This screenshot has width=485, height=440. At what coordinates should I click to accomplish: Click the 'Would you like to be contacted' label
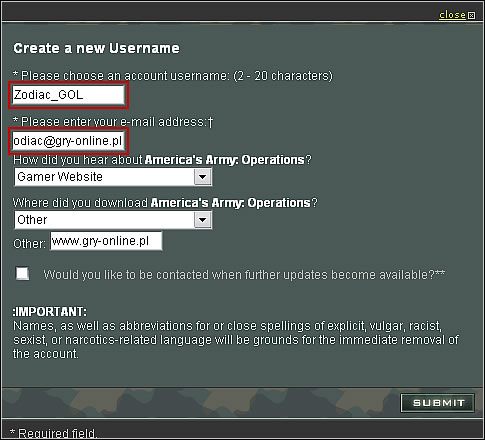tap(244, 275)
